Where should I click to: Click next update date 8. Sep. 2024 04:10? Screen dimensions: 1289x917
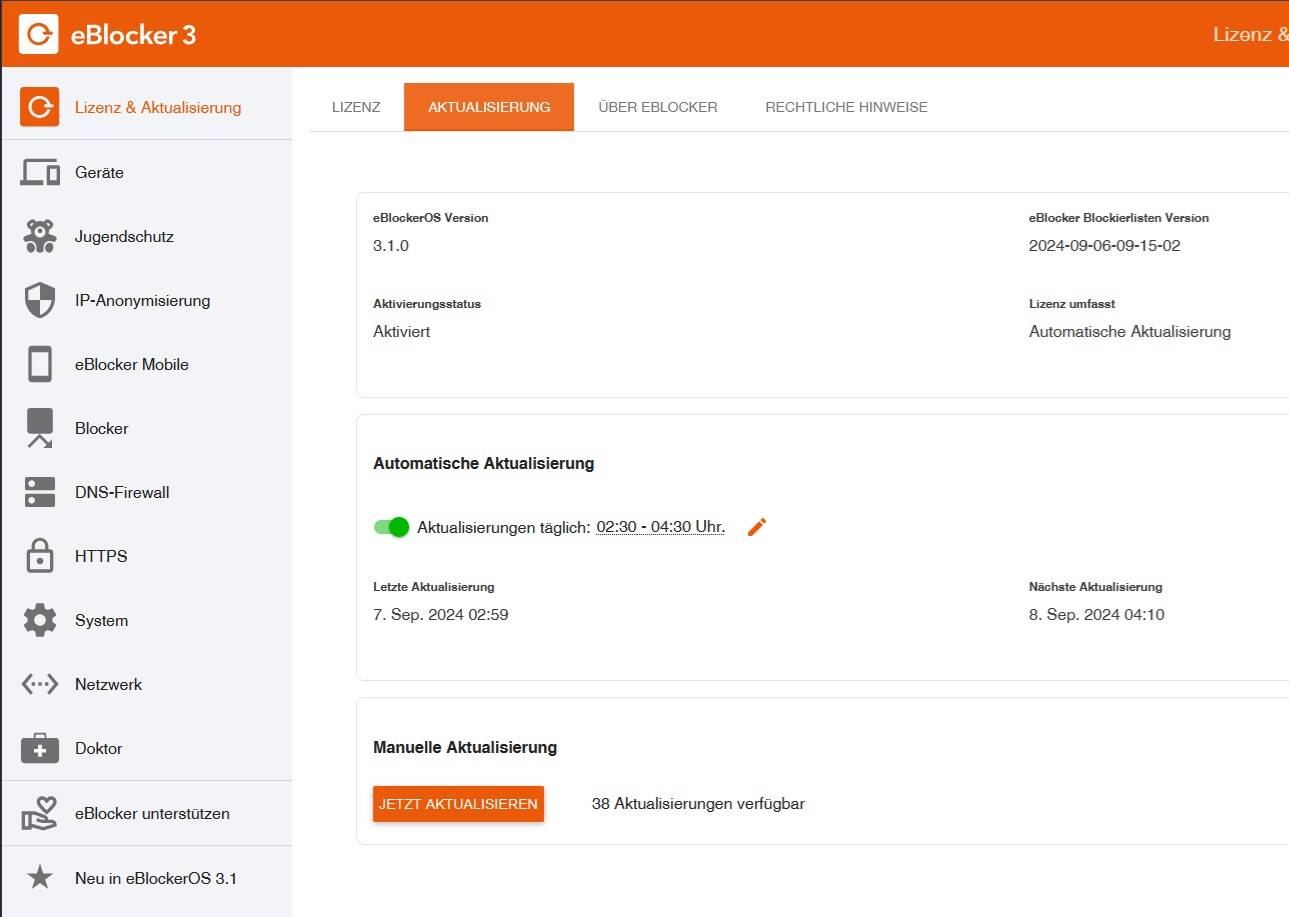pos(1096,615)
